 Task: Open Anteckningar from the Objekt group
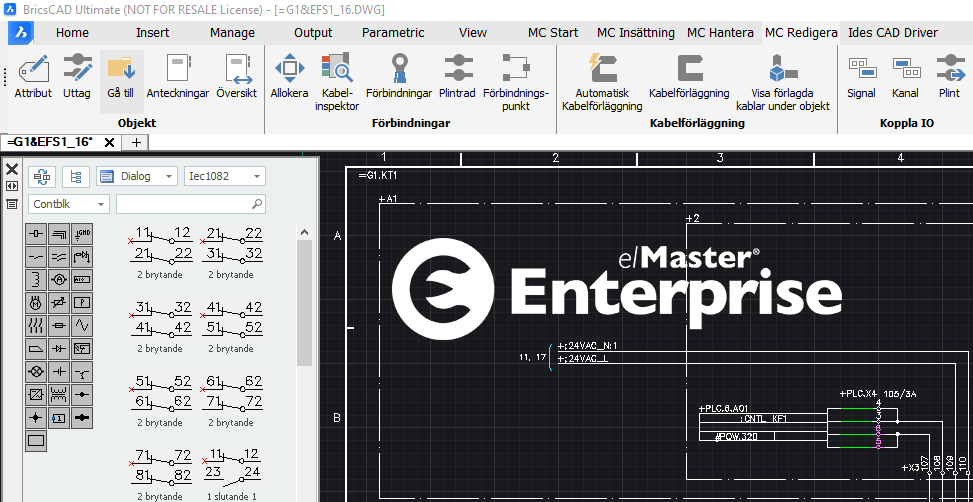point(177,76)
